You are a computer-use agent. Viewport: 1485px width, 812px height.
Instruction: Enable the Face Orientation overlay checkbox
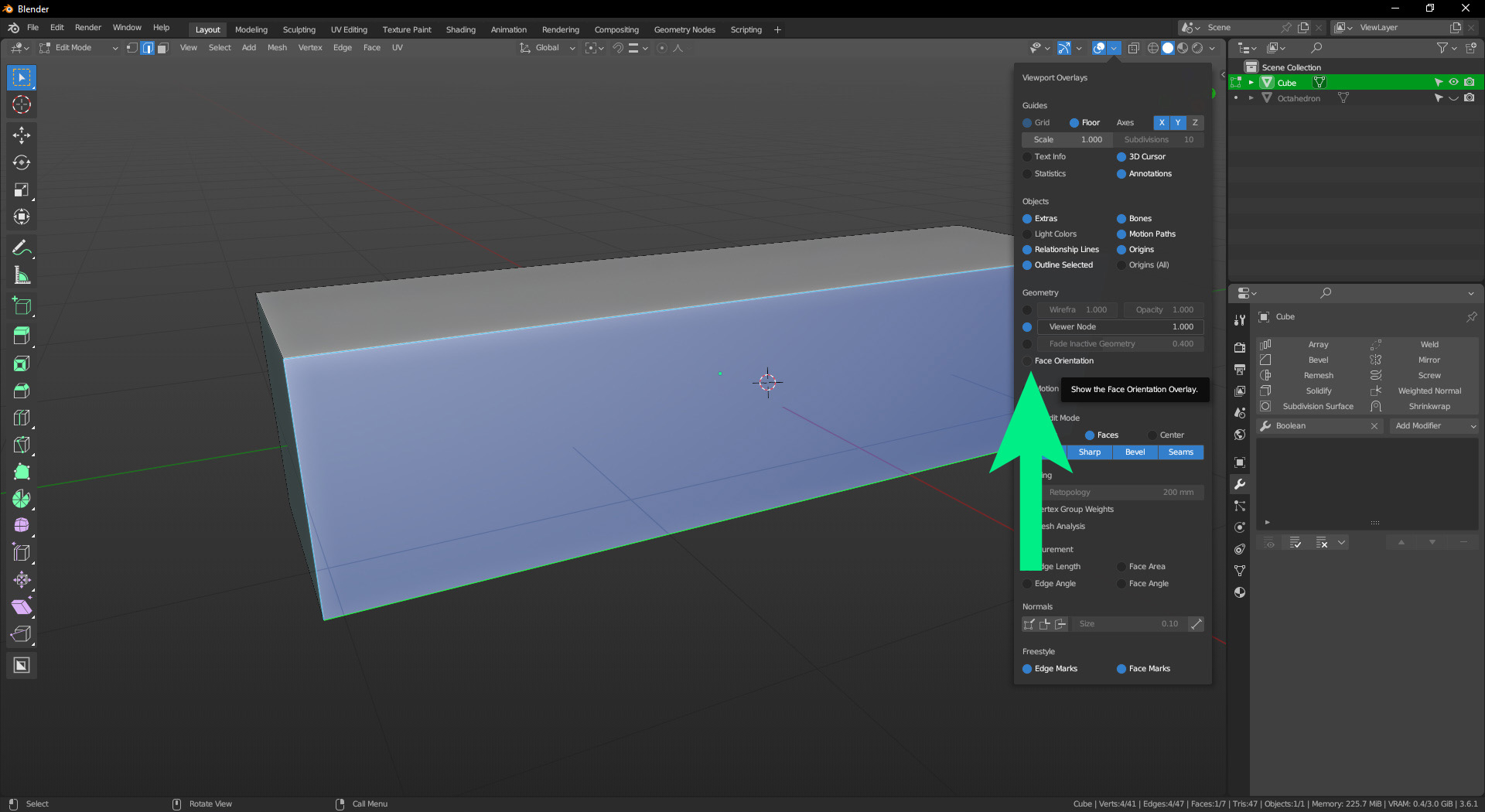click(x=1027, y=361)
